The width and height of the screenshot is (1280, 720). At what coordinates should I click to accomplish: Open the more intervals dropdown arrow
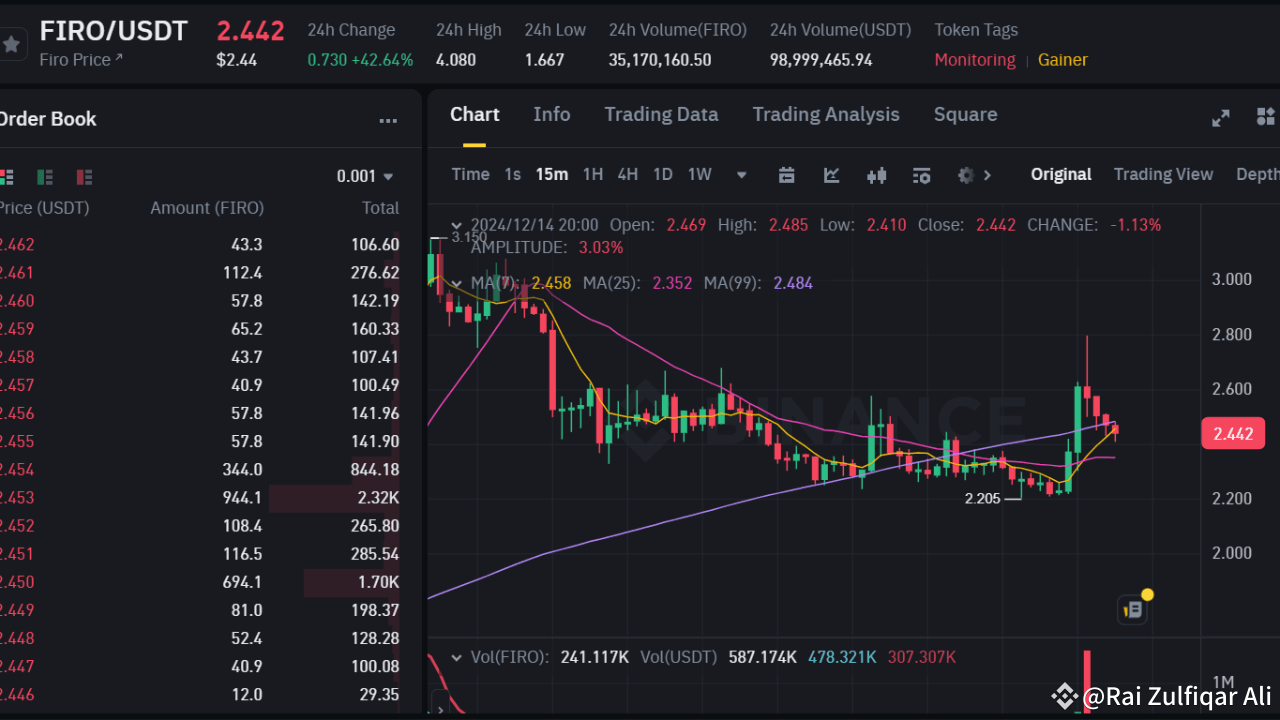(x=742, y=175)
